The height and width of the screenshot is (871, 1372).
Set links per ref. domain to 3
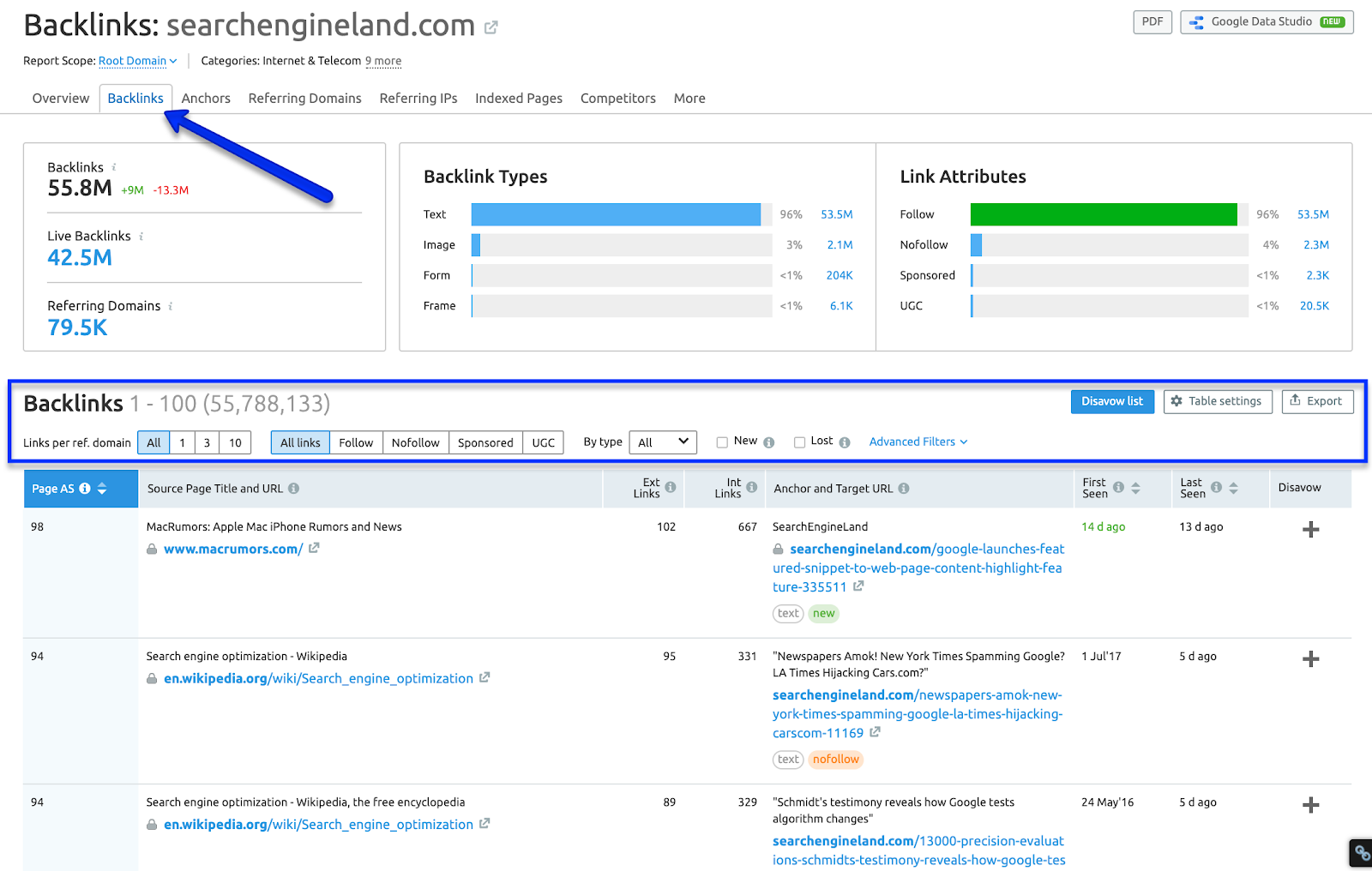point(207,442)
